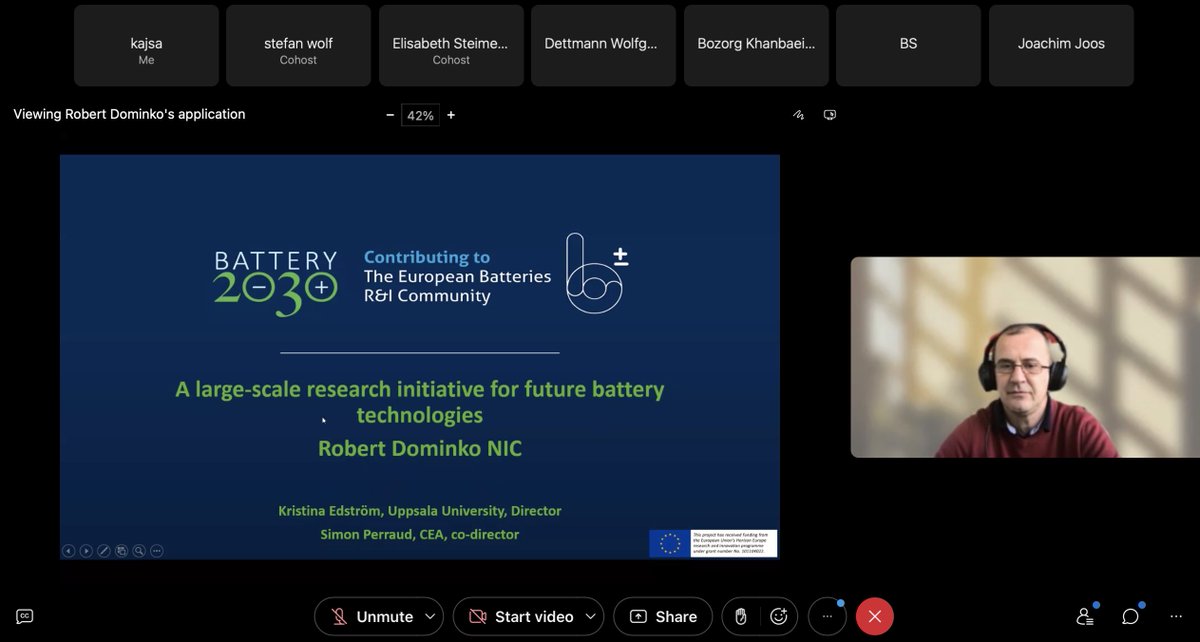This screenshot has width=1200, height=642.
Task: Raise your hand
Action: 741,617
